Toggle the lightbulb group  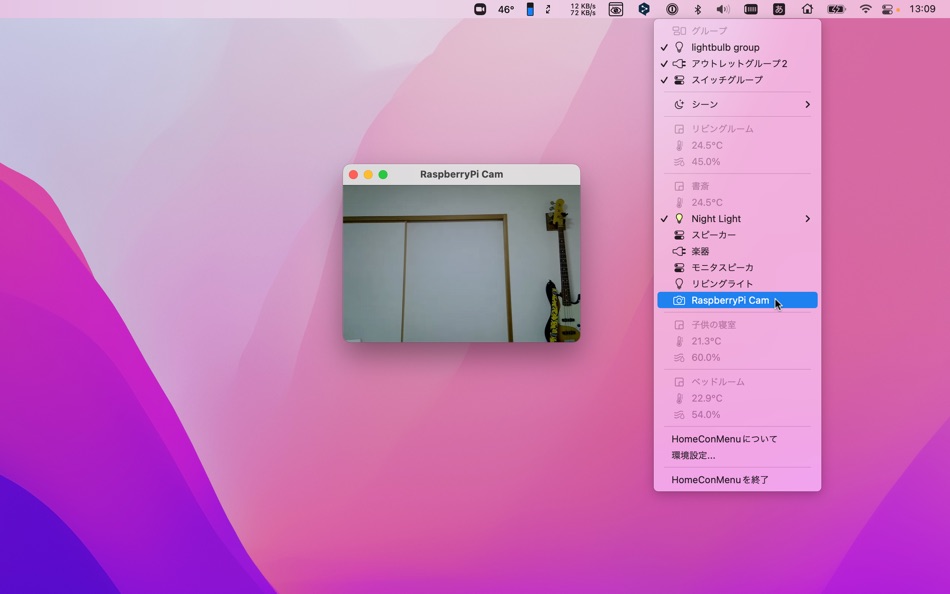(x=737, y=47)
